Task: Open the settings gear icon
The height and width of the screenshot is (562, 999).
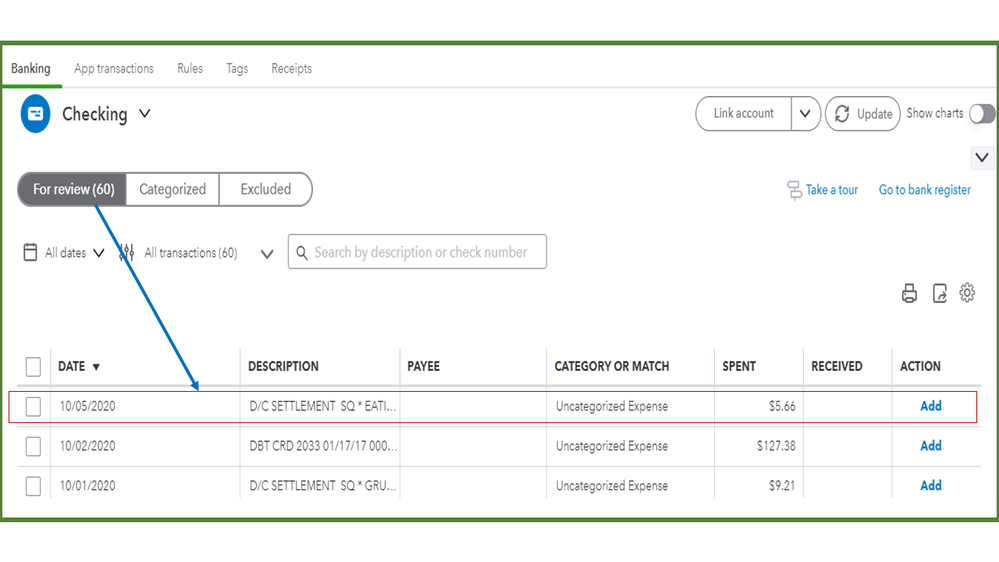Action: point(967,293)
